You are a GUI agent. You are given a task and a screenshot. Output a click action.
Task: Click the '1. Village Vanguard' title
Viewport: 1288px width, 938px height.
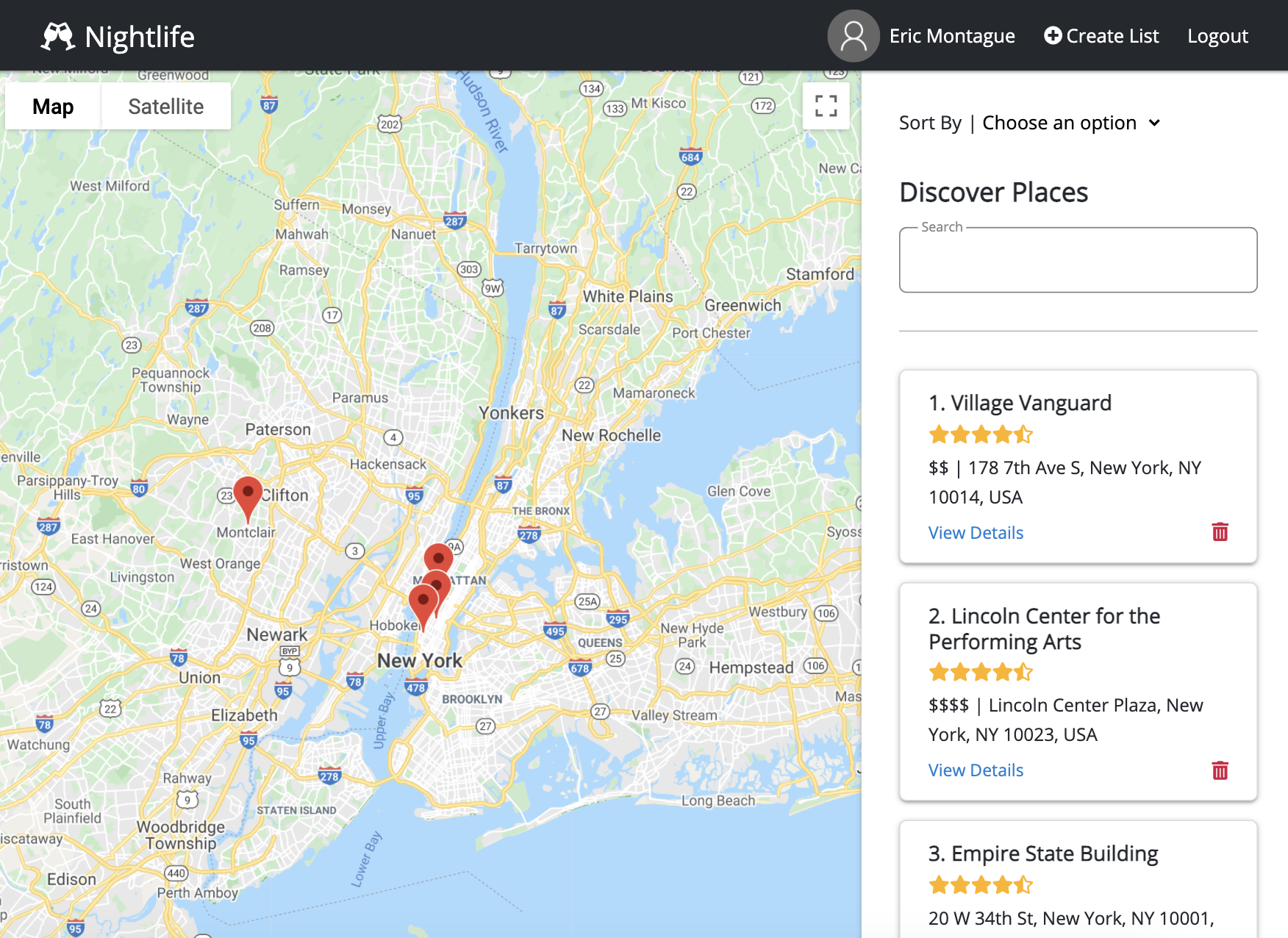click(1020, 403)
